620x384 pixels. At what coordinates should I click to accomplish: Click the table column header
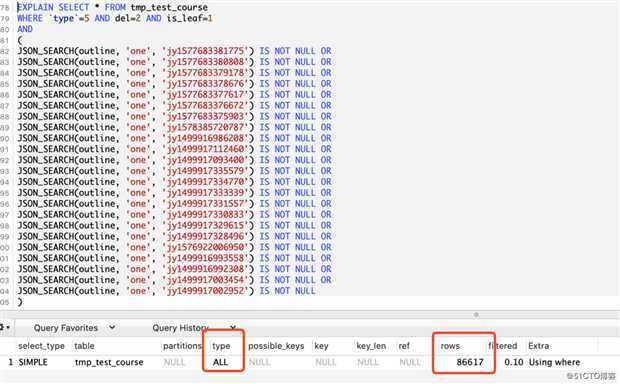click(x=84, y=346)
